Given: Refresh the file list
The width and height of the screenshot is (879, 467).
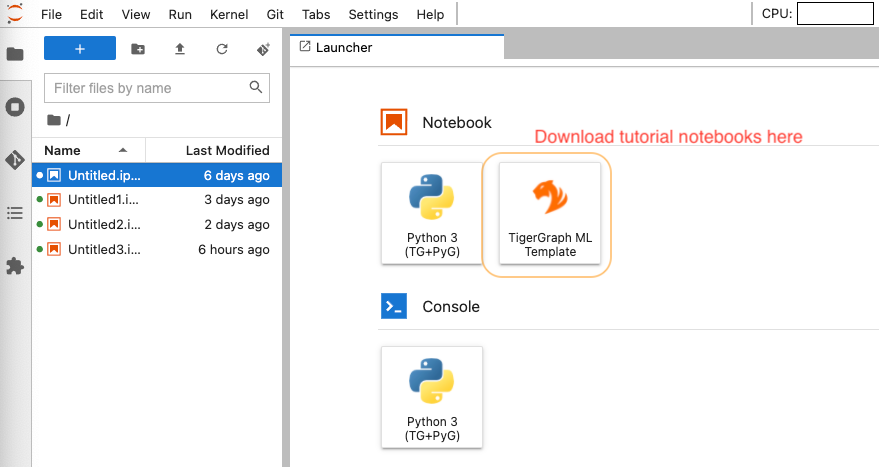Looking at the screenshot, I should 222,49.
